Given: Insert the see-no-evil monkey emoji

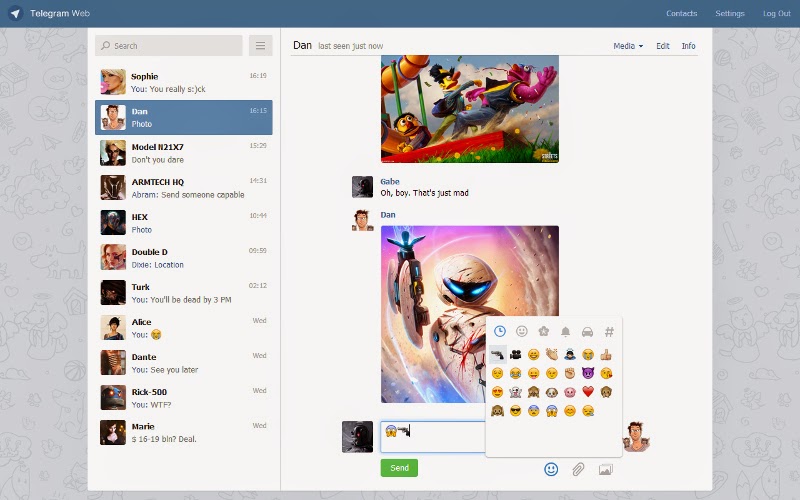Looking at the screenshot, I should click(534, 392).
